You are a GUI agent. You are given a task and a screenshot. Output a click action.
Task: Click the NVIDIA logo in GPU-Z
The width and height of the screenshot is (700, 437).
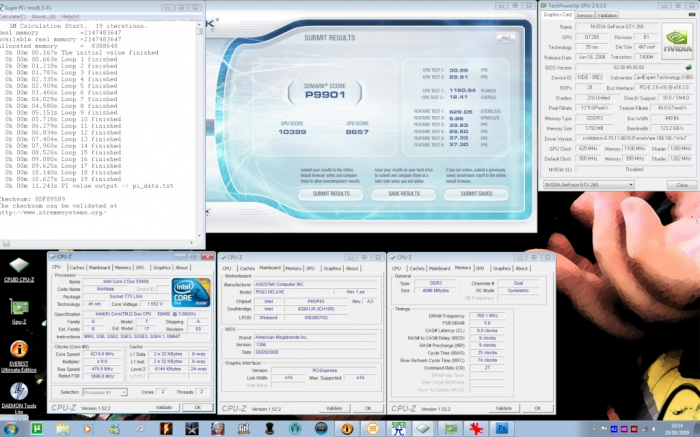click(x=677, y=41)
